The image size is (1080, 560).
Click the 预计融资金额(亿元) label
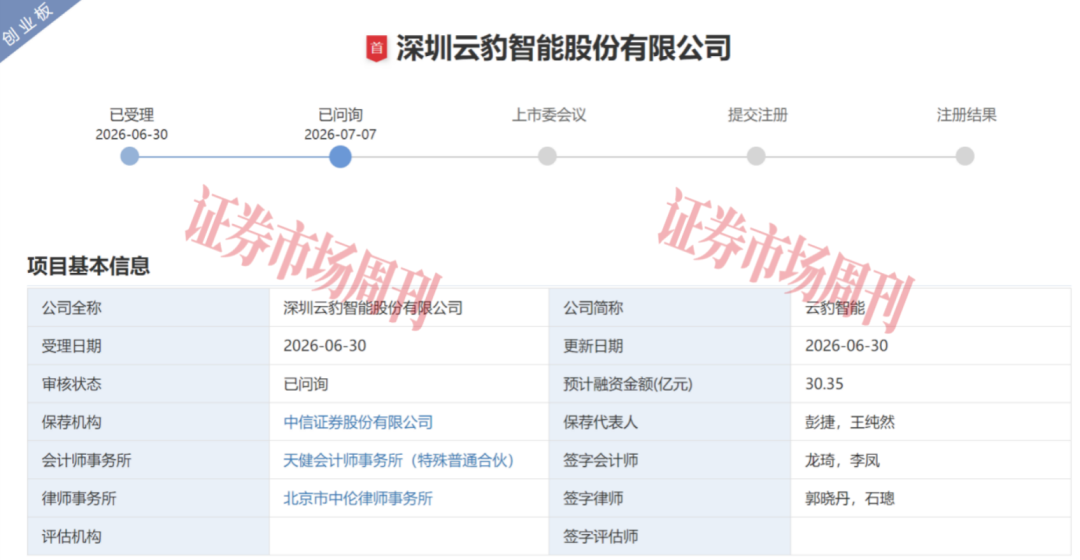point(628,384)
